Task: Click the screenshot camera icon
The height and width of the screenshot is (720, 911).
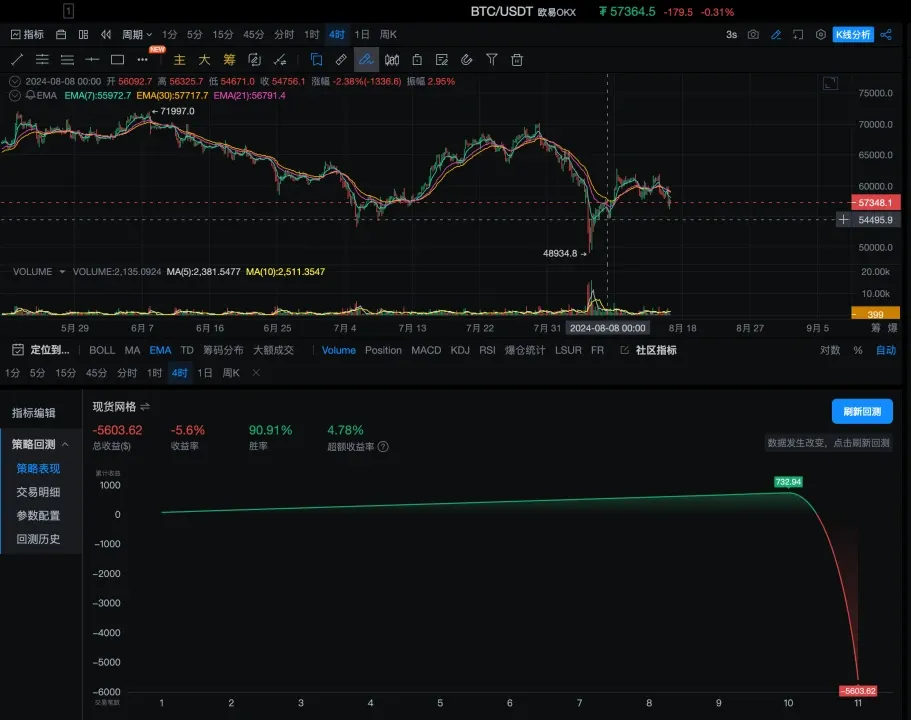Action: pos(753,34)
